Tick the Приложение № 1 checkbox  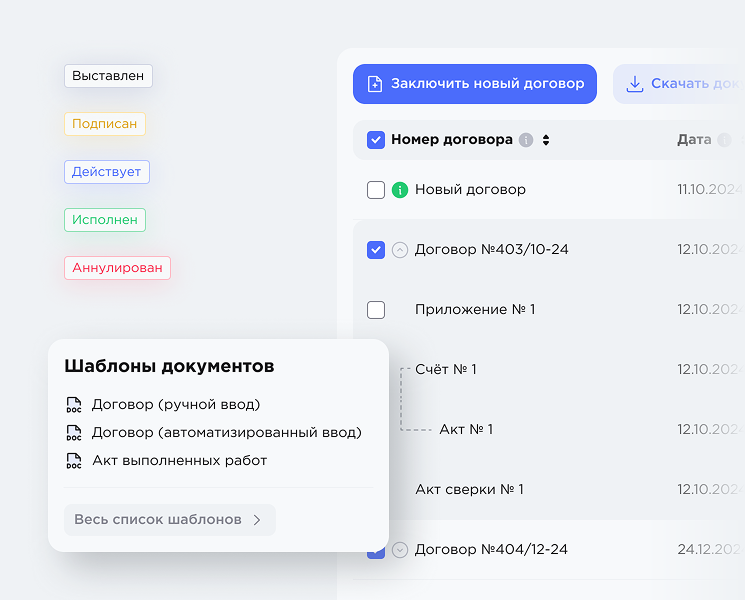(x=376, y=310)
